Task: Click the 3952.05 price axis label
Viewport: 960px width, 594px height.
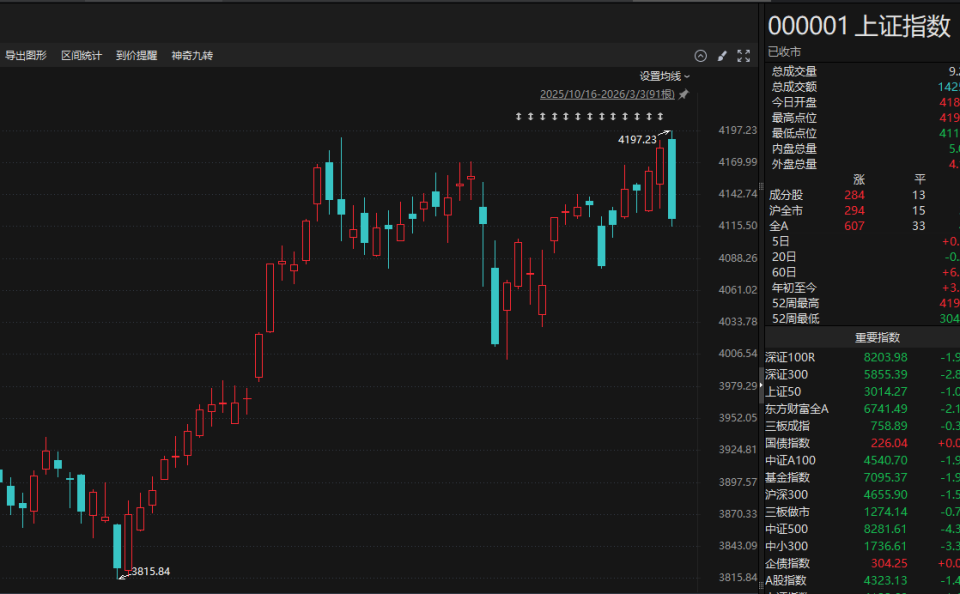Action: [738, 418]
